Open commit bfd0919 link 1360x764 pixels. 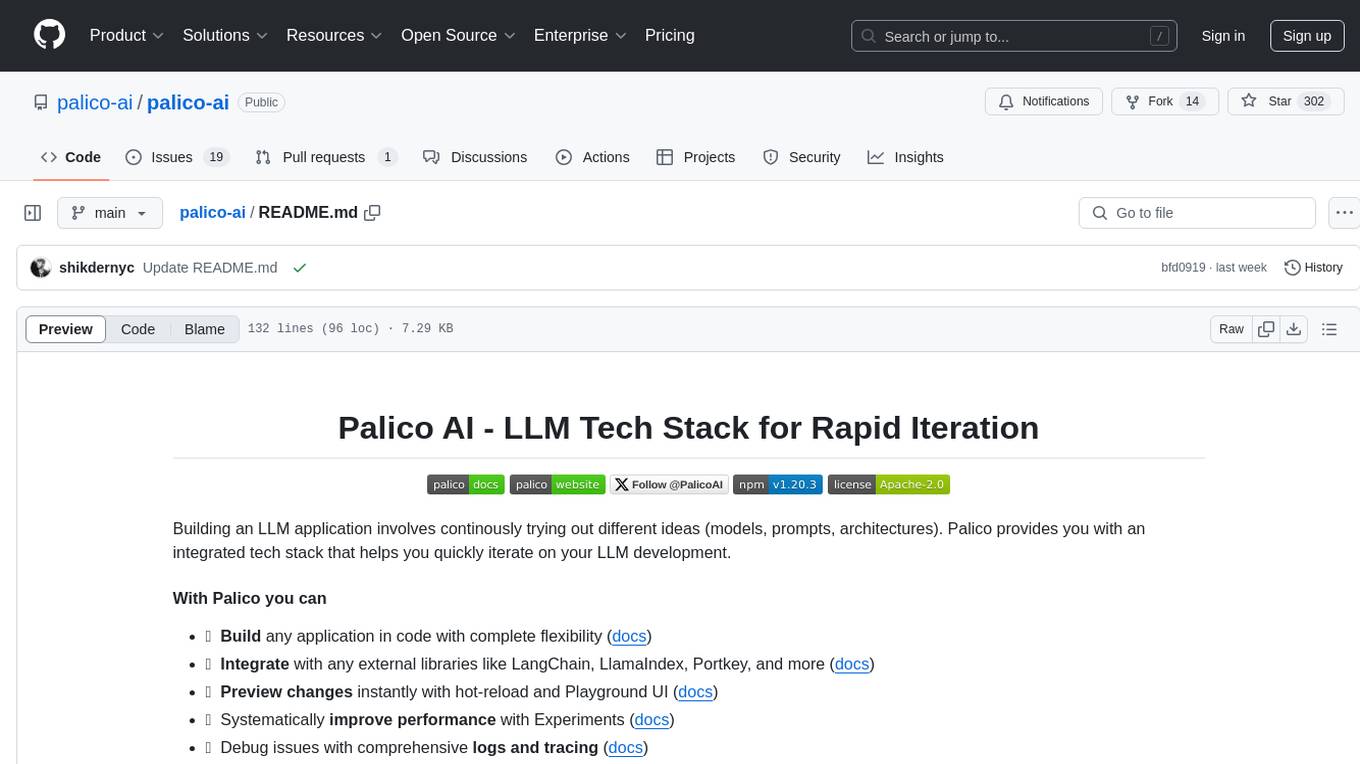coord(1183,268)
